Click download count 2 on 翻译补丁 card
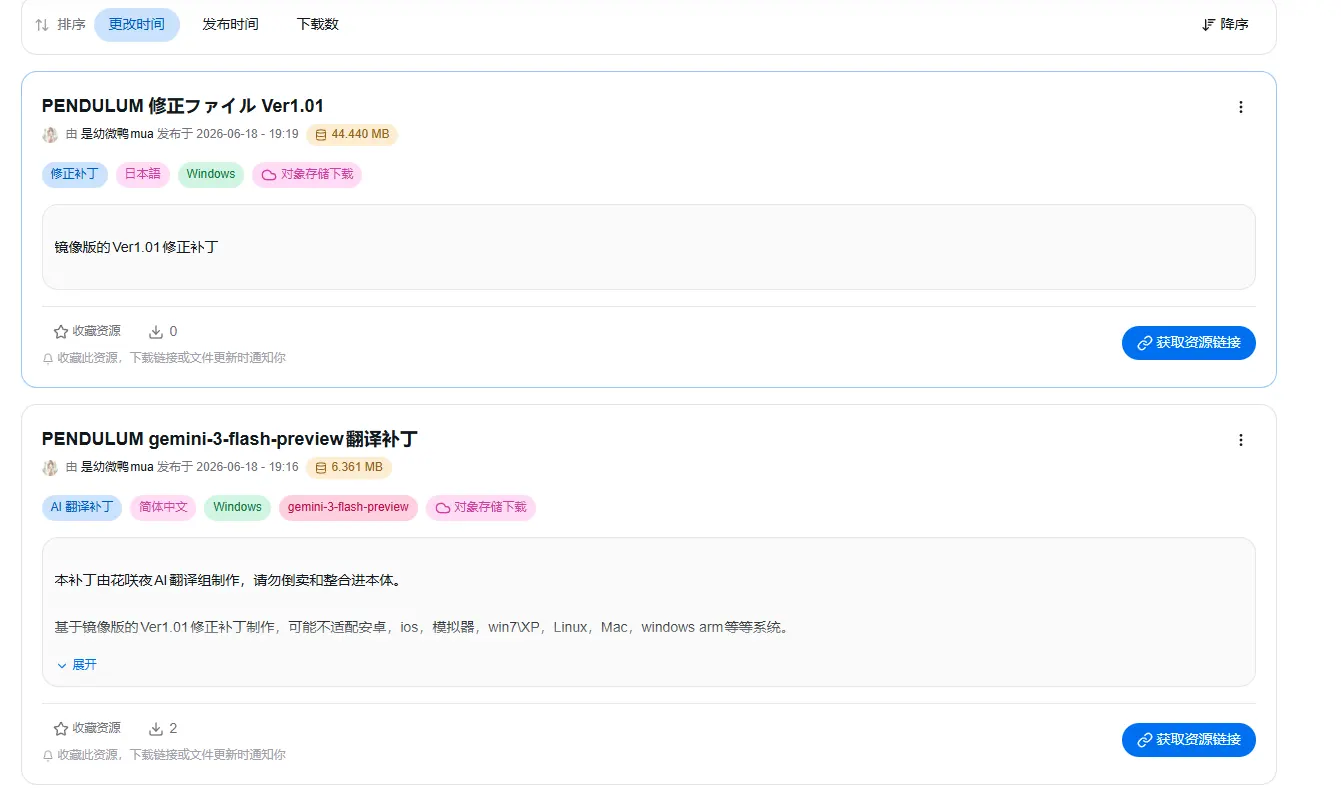The image size is (1341, 802). [163, 728]
